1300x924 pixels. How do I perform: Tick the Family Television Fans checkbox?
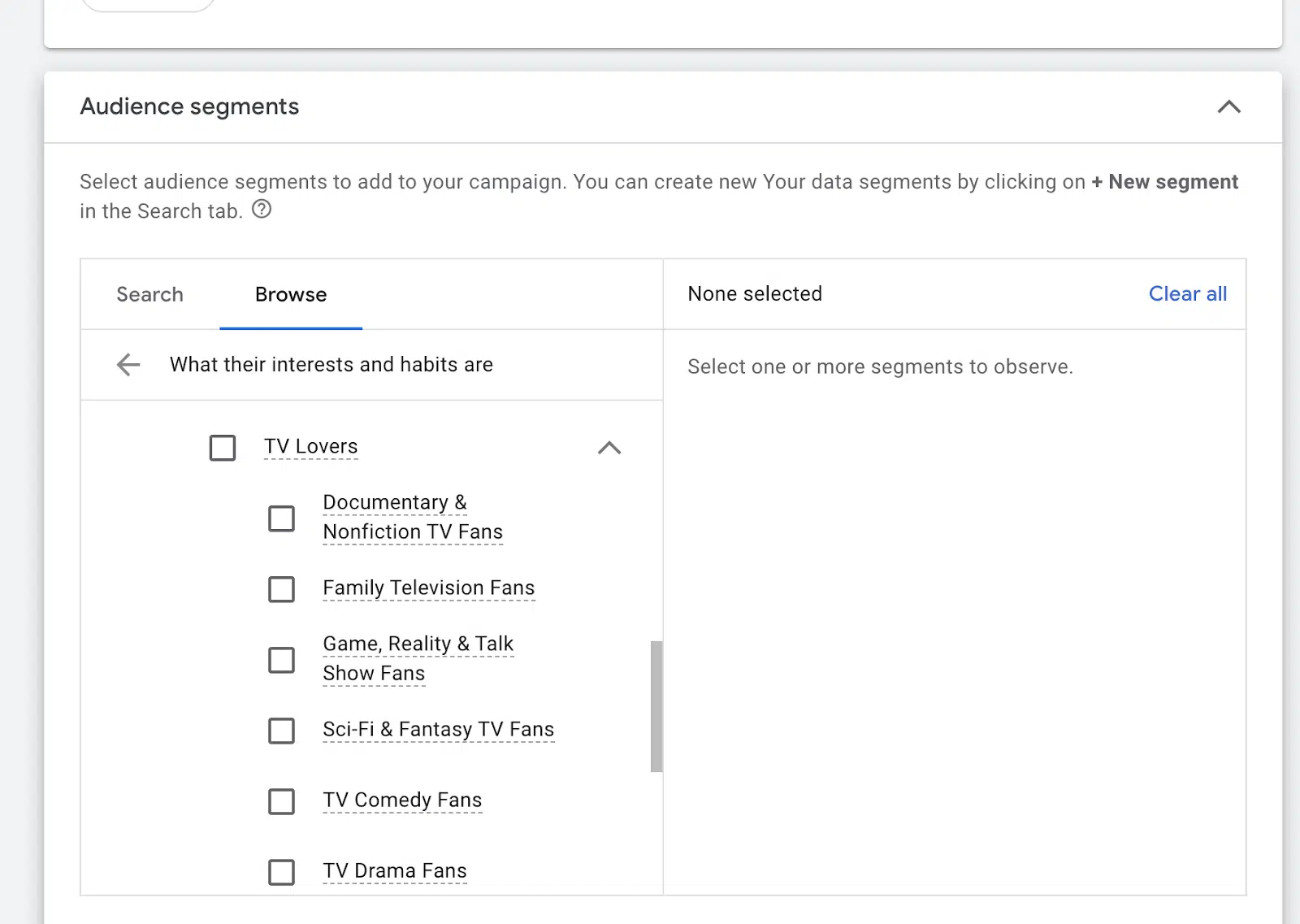282,589
